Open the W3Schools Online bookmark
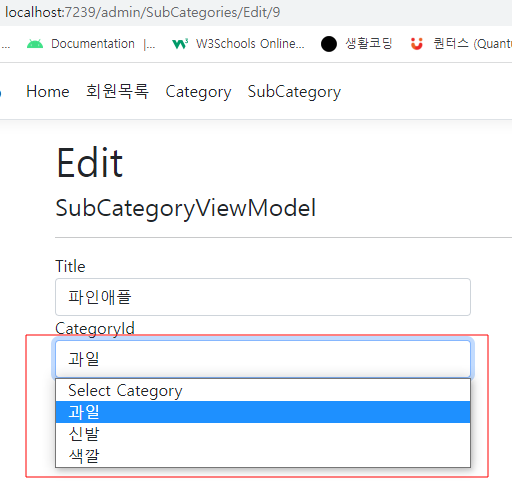Image resolution: width=512 pixels, height=503 pixels. tap(238, 44)
